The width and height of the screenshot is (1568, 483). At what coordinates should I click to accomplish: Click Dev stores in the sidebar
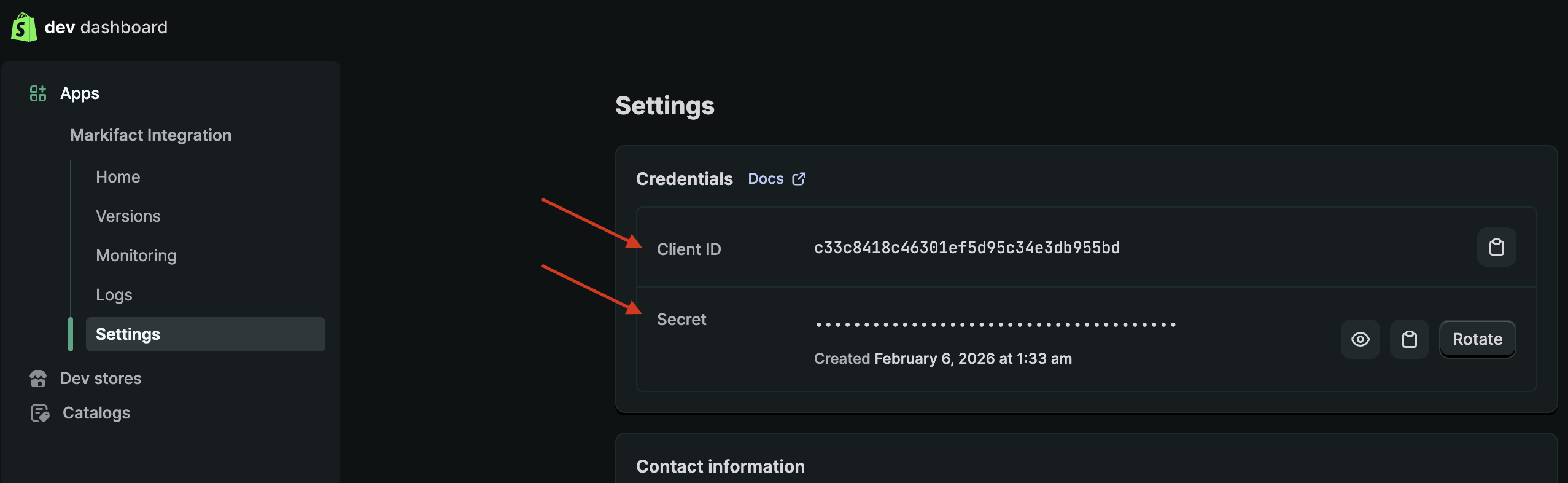(101, 378)
